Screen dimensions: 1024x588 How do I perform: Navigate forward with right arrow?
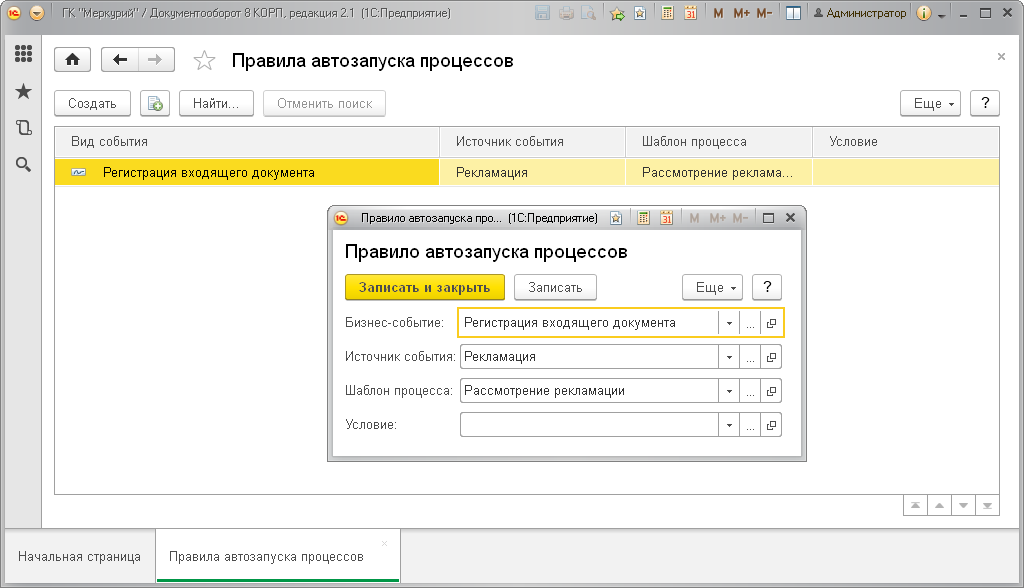[x=155, y=60]
